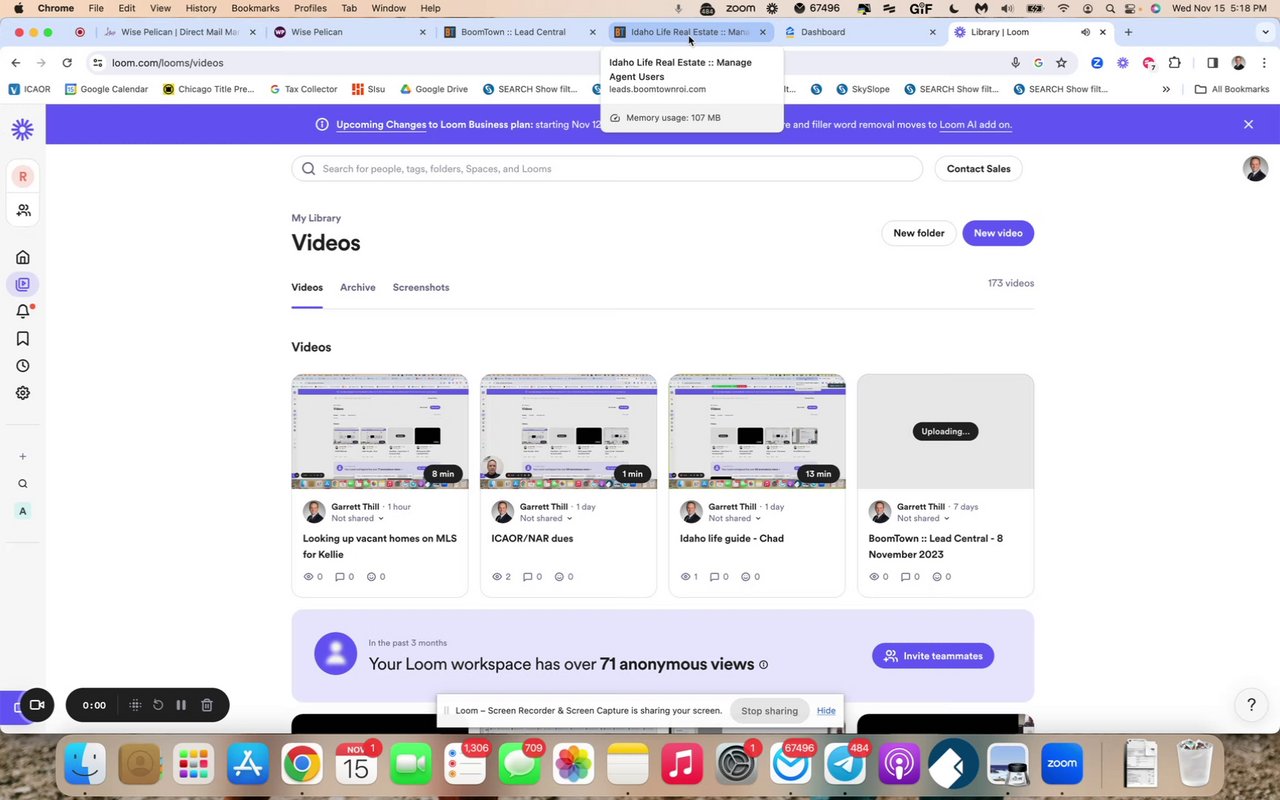Open Settings gear in Loom sidebar
Screen dimensions: 1280x800
[22, 393]
